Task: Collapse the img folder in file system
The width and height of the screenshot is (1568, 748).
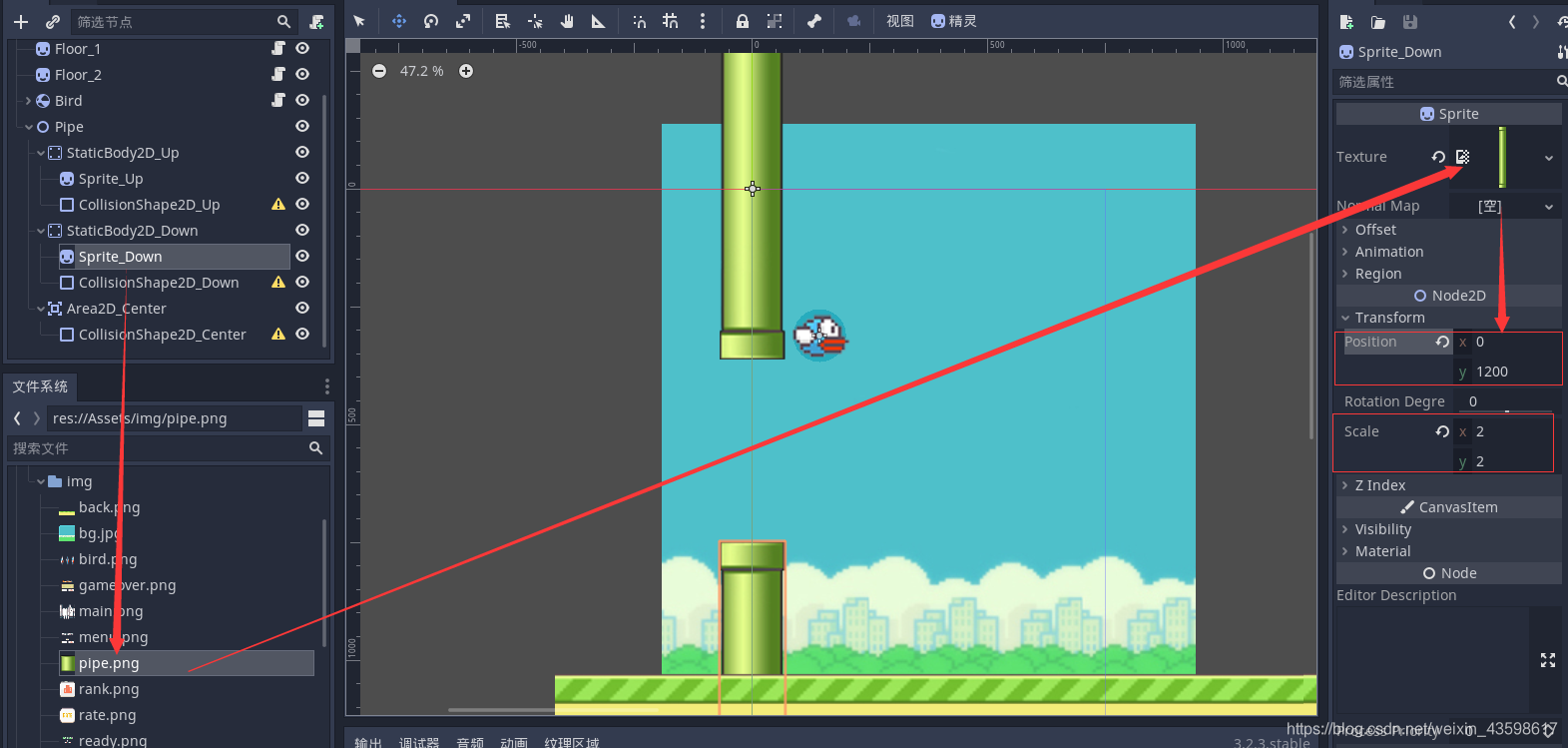Action: pyautogui.click(x=41, y=481)
